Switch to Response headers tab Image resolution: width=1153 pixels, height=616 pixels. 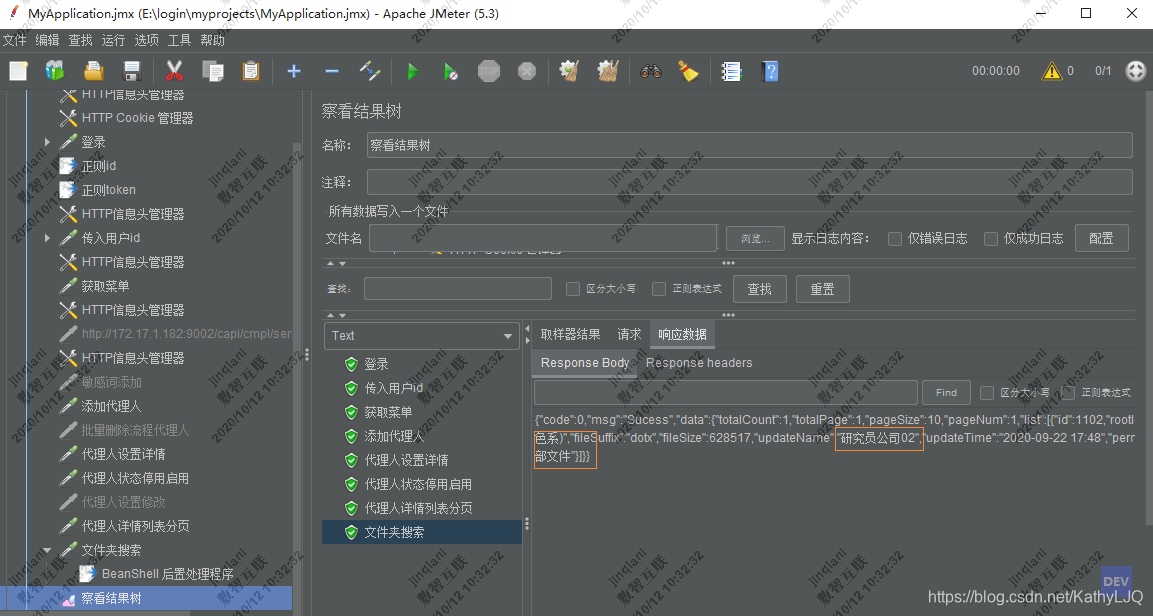click(x=699, y=363)
